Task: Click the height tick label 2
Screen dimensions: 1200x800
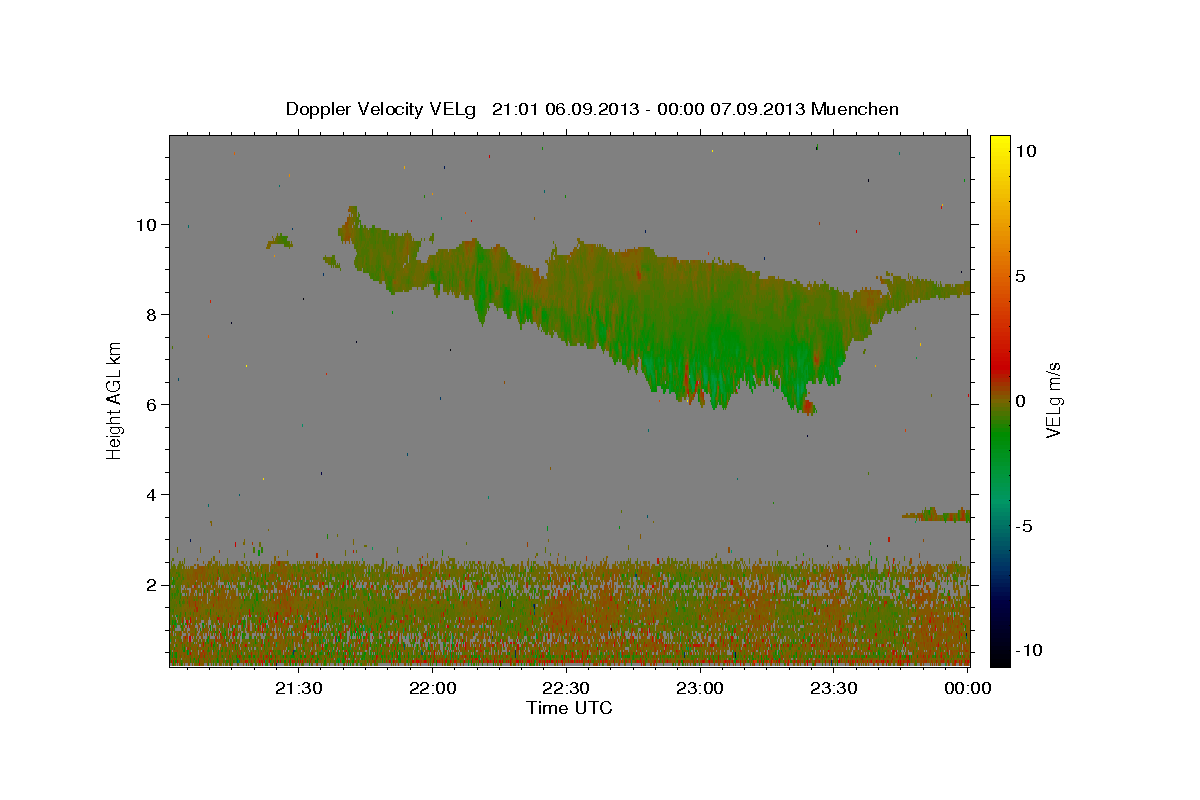Action: (151, 585)
